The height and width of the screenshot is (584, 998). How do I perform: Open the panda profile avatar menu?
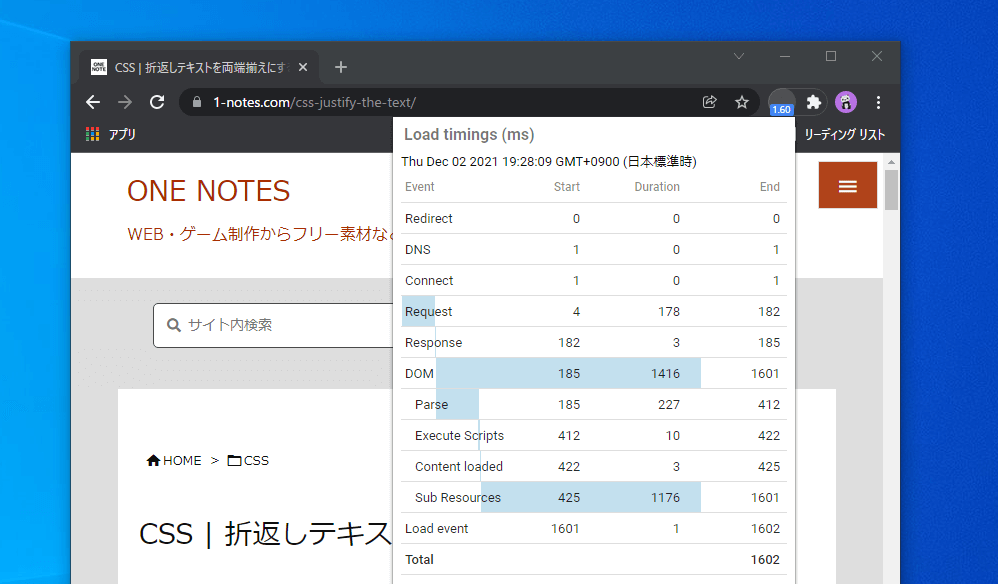pyautogui.click(x=845, y=101)
